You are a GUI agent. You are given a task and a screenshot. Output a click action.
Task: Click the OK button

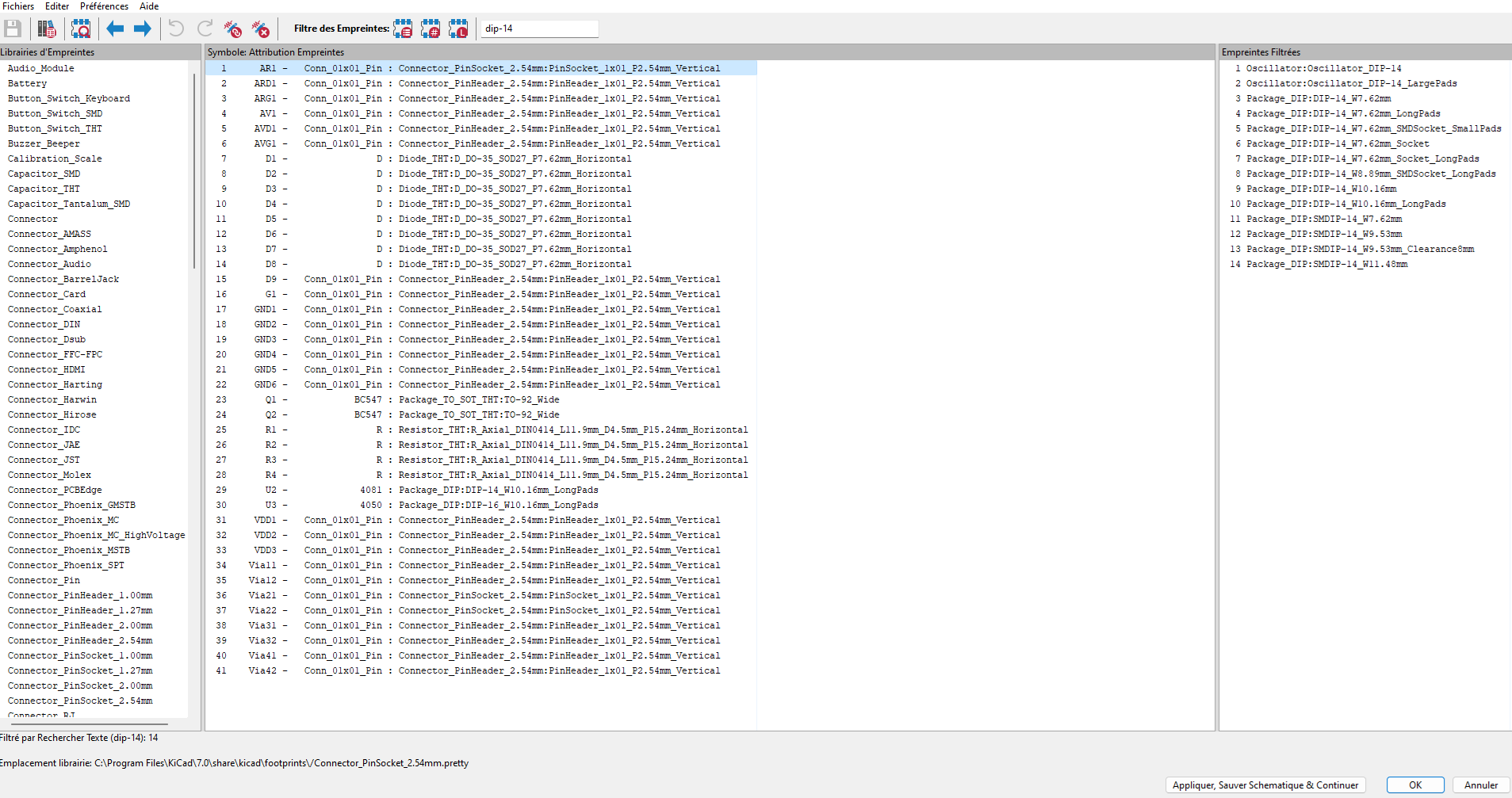1414,785
